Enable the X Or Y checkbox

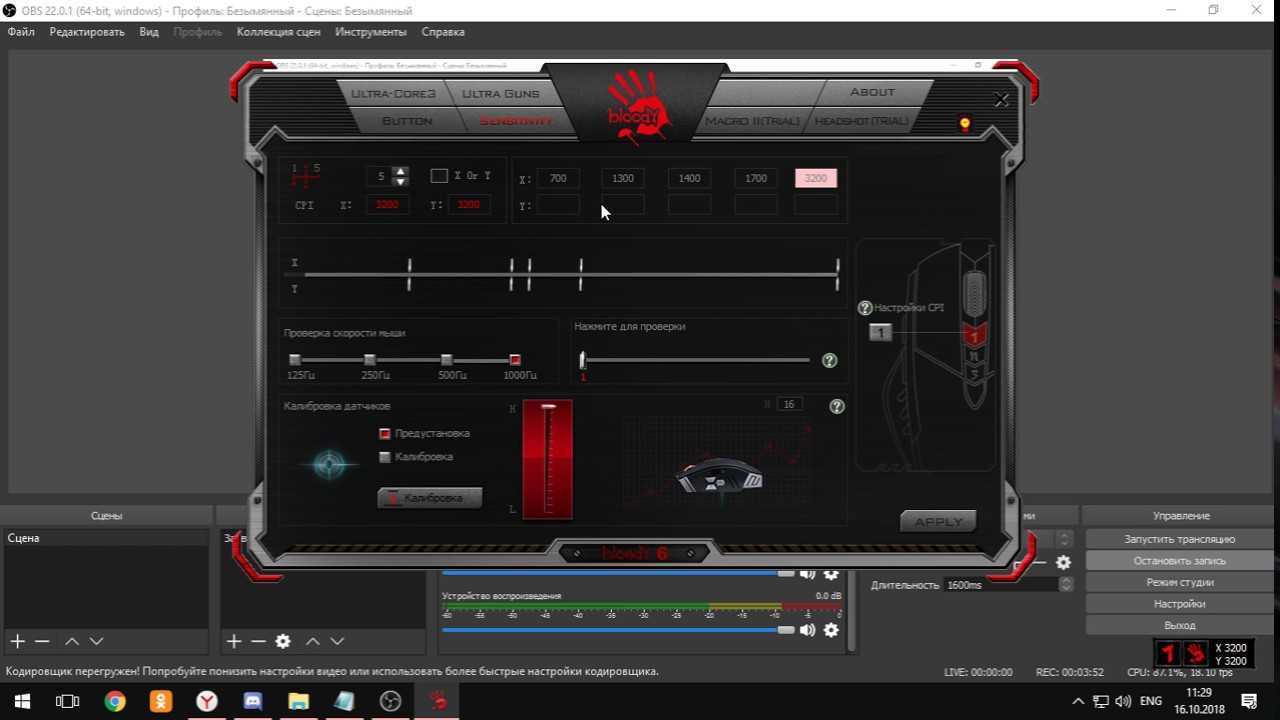(x=438, y=176)
